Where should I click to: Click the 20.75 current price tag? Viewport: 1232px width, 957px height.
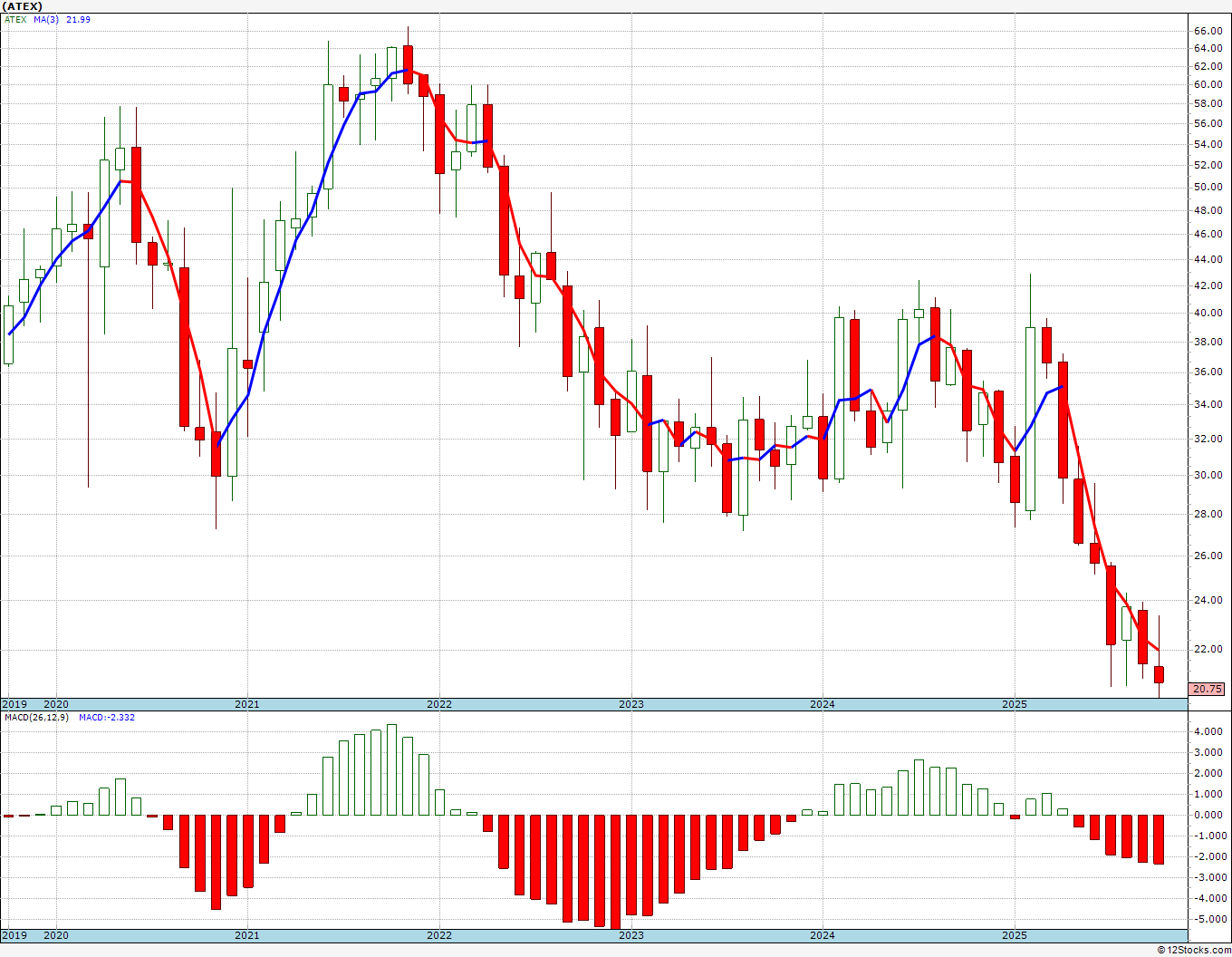1207,689
